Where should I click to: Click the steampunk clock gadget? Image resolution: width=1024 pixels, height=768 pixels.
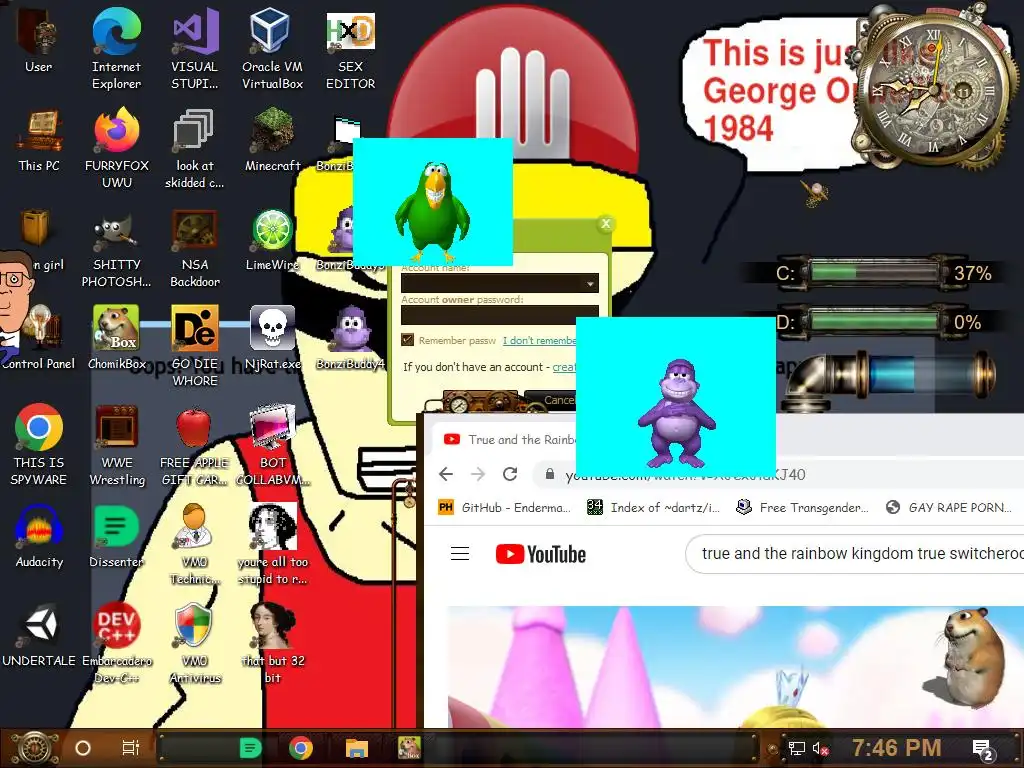pos(934,91)
